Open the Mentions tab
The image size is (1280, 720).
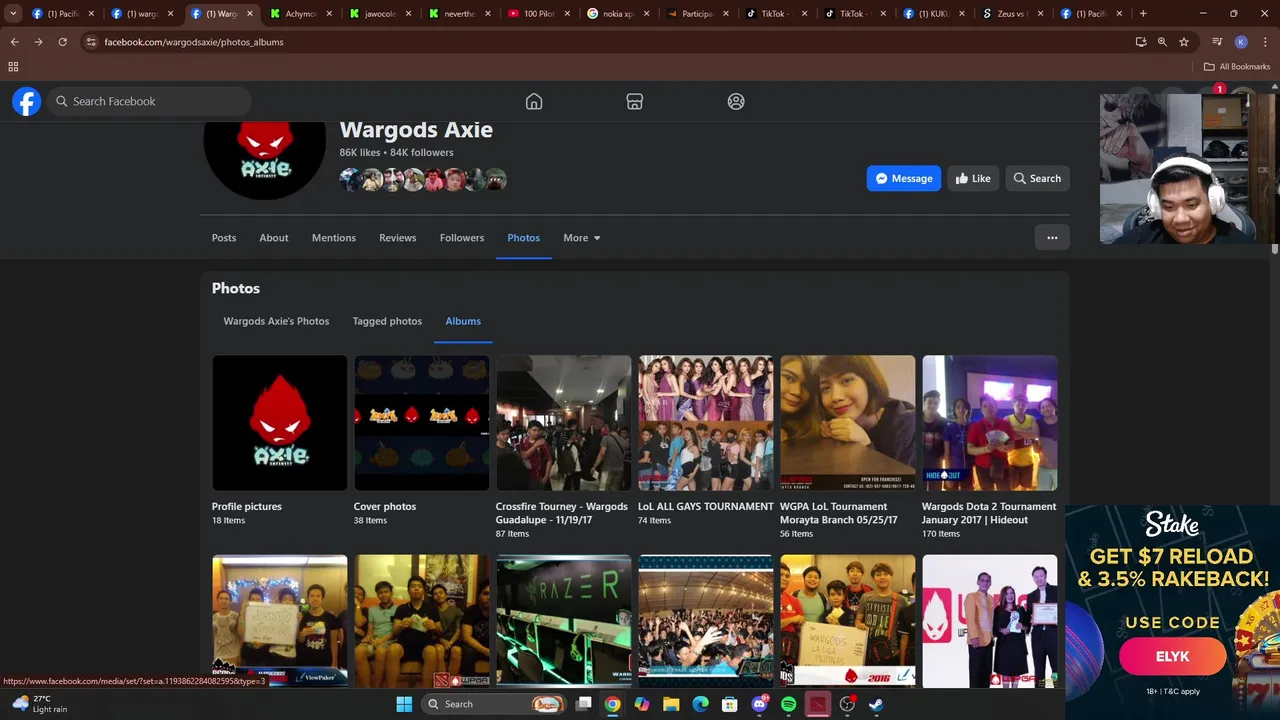click(x=334, y=238)
